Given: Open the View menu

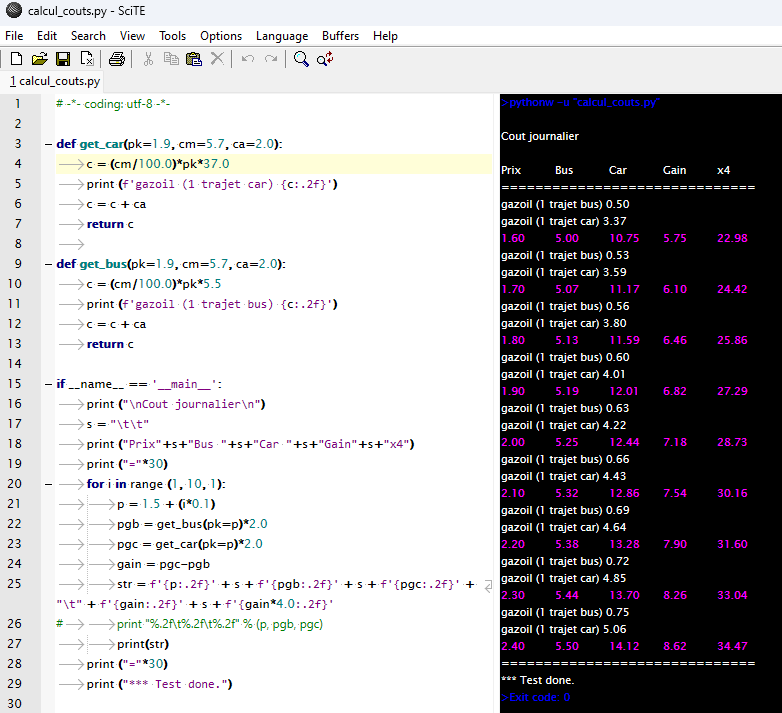Looking at the screenshot, I should (132, 36).
